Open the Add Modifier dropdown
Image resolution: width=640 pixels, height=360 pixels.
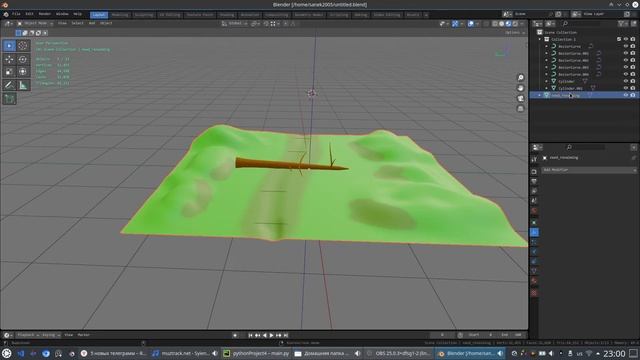click(589, 170)
